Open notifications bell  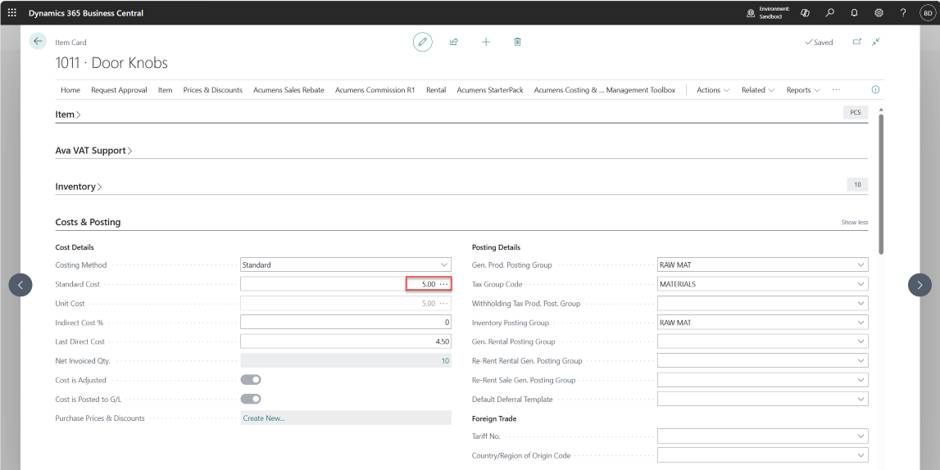[854, 13]
